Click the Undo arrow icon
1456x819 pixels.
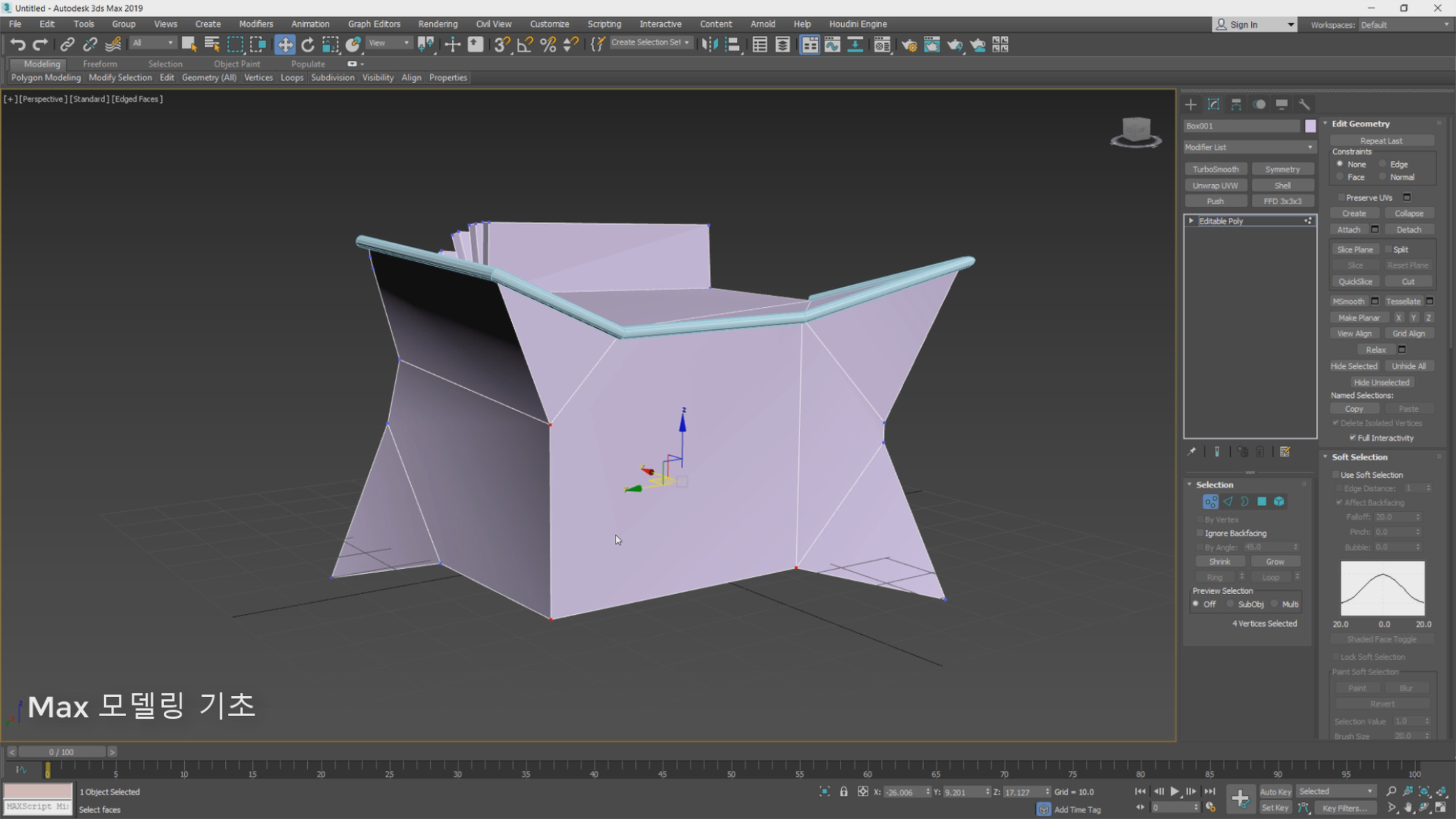(x=18, y=44)
